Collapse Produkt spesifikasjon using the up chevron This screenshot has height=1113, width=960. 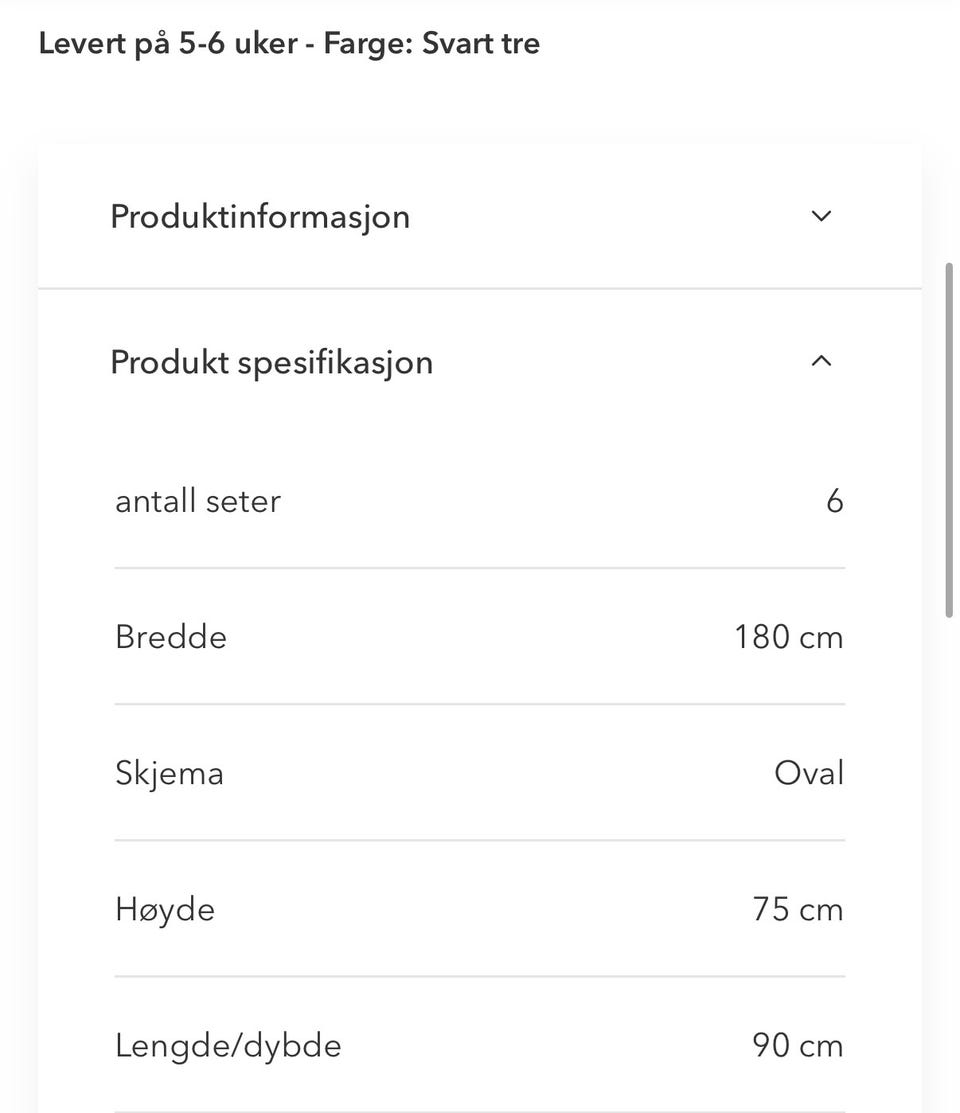(821, 361)
